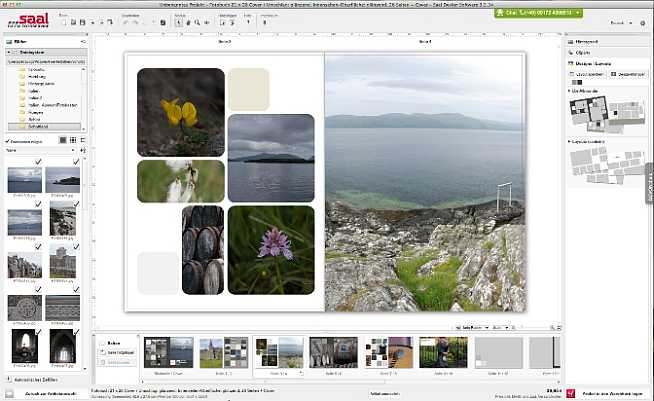The height and width of the screenshot is (401, 654).
Task: Open the settings gear icon
Action: point(643,23)
